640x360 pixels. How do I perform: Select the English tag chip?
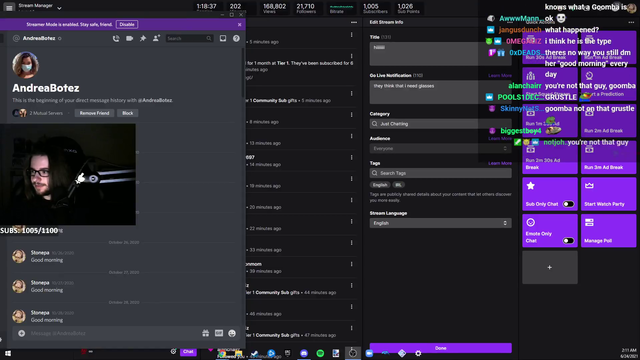380,185
